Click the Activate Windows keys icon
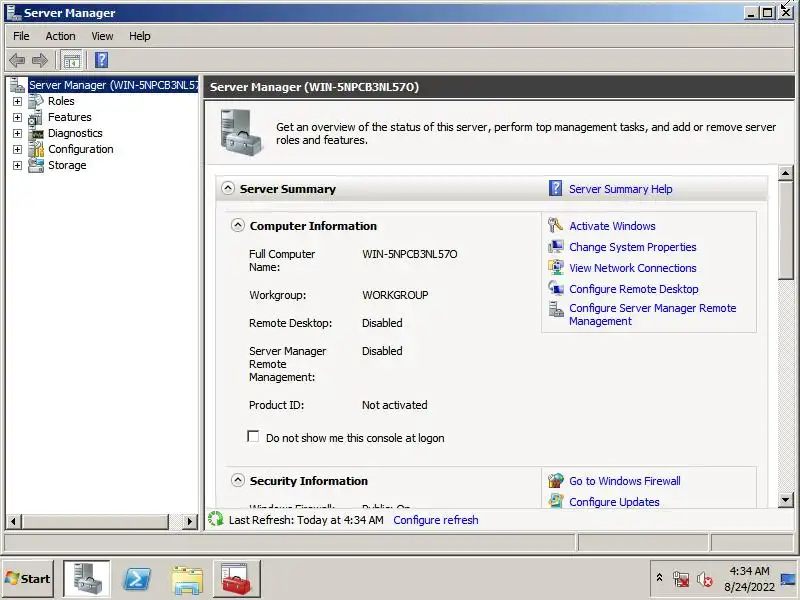The width and height of the screenshot is (800, 600). tap(555, 225)
